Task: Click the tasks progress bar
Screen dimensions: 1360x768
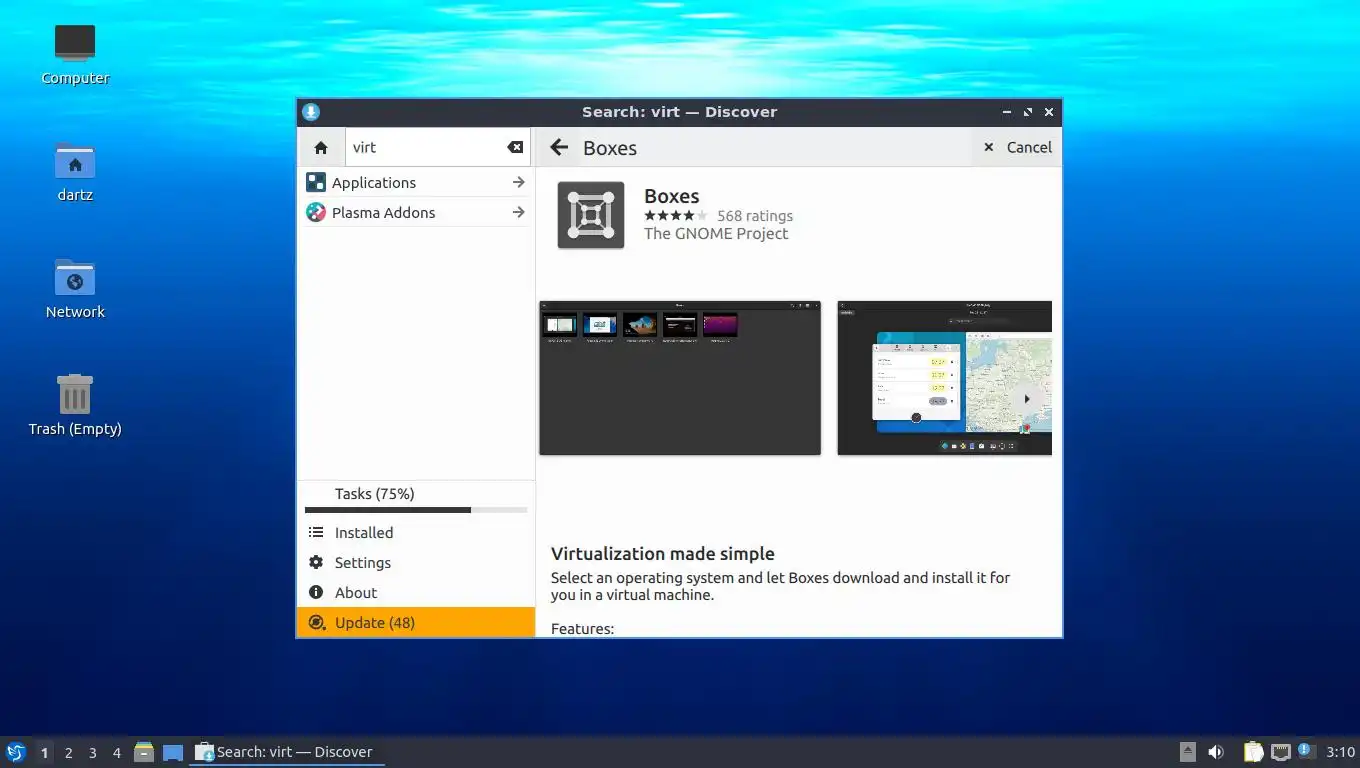Action: tap(416, 510)
